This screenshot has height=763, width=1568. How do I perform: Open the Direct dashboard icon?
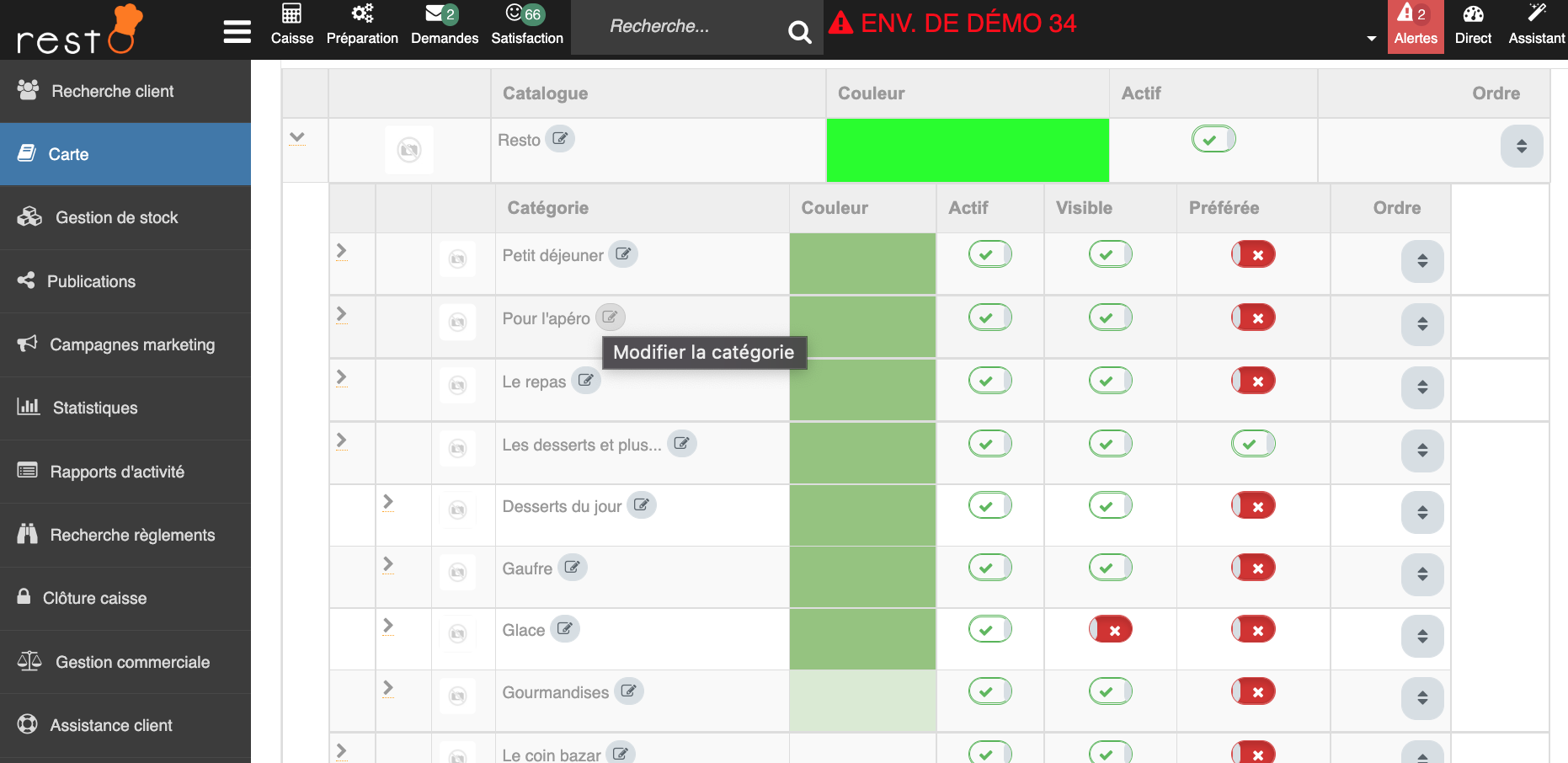coord(1473,14)
